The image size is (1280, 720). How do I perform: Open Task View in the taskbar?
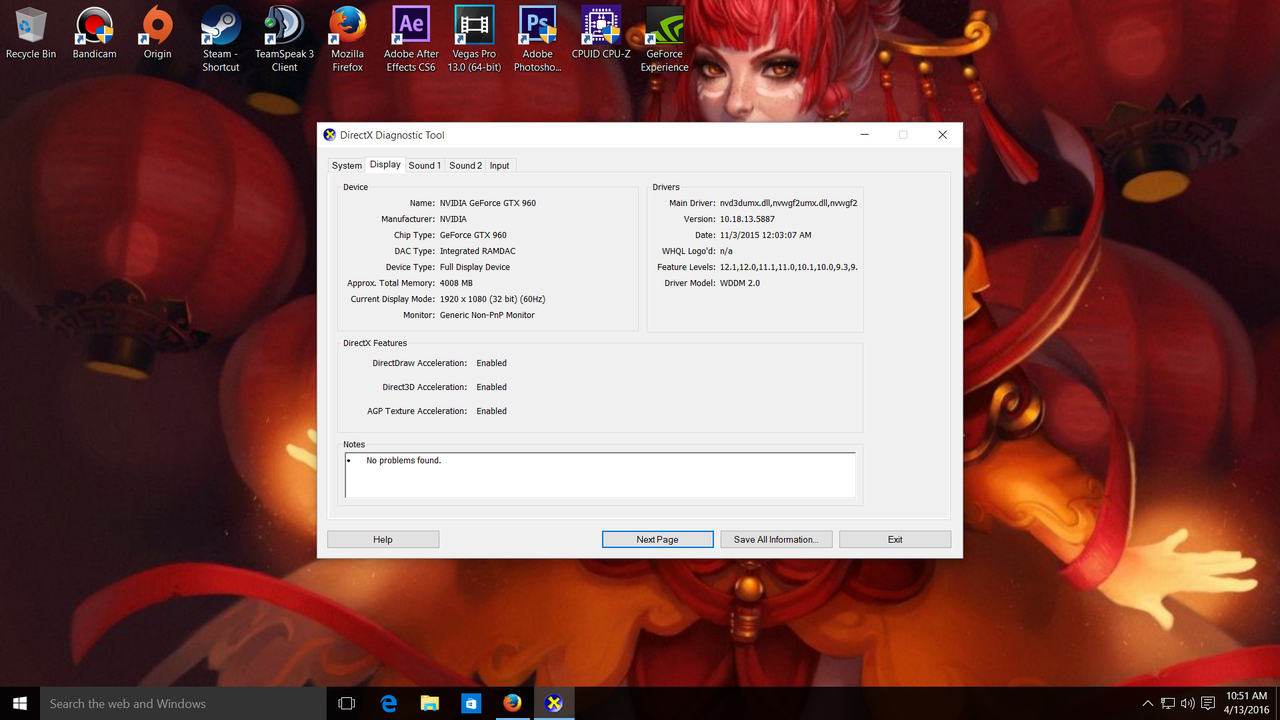coord(347,703)
